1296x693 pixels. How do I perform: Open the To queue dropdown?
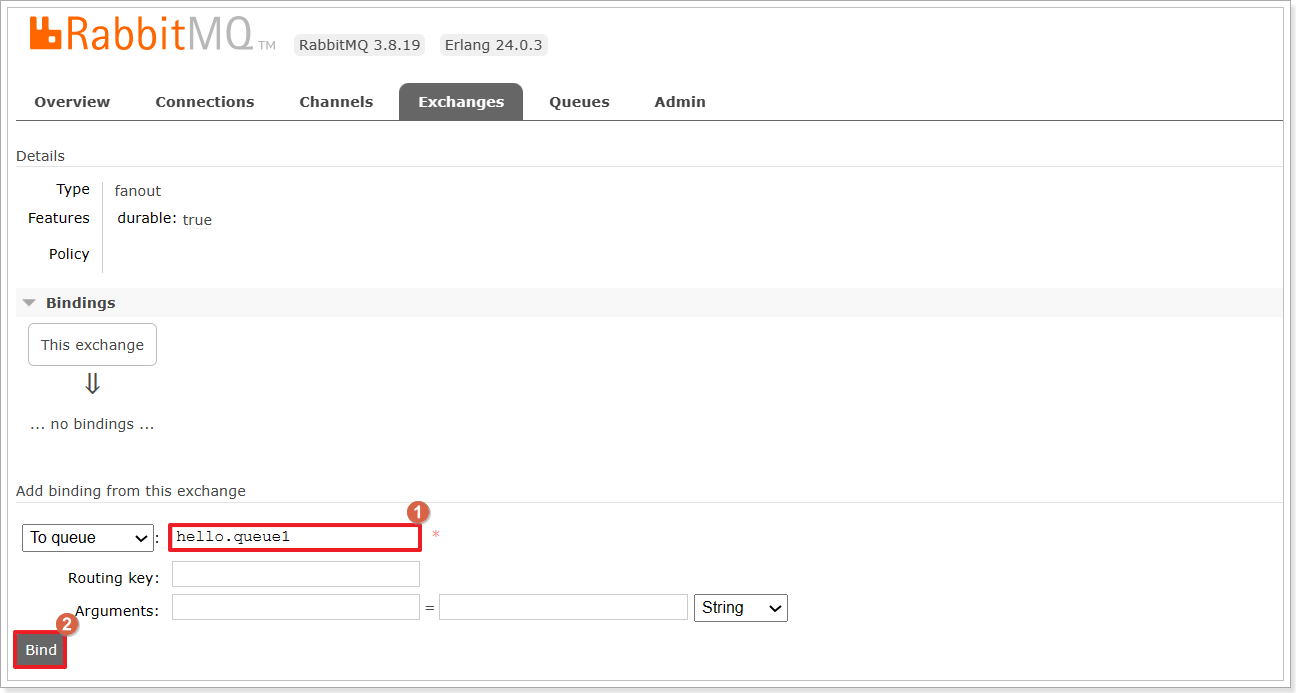(88, 538)
